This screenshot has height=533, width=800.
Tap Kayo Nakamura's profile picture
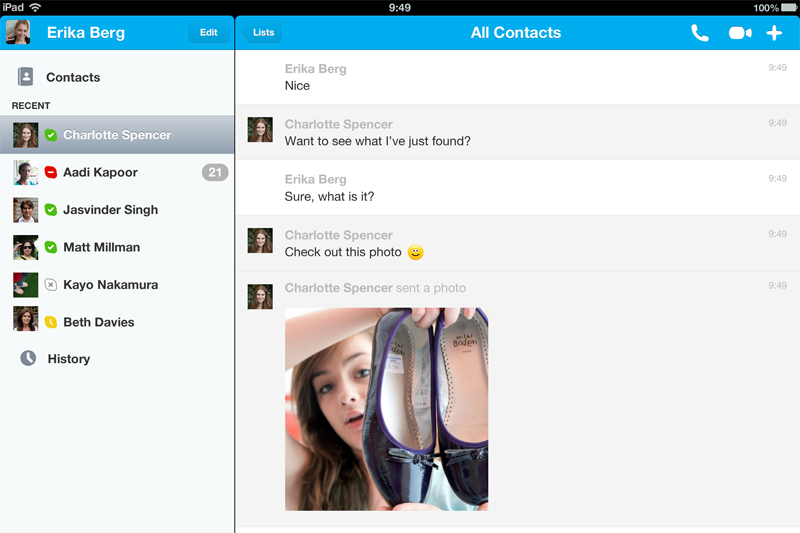pos(26,285)
